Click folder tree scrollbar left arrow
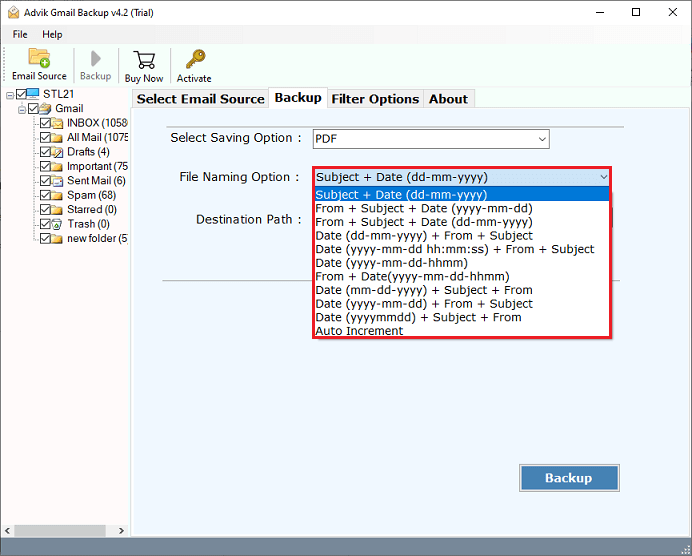 (x=8, y=530)
